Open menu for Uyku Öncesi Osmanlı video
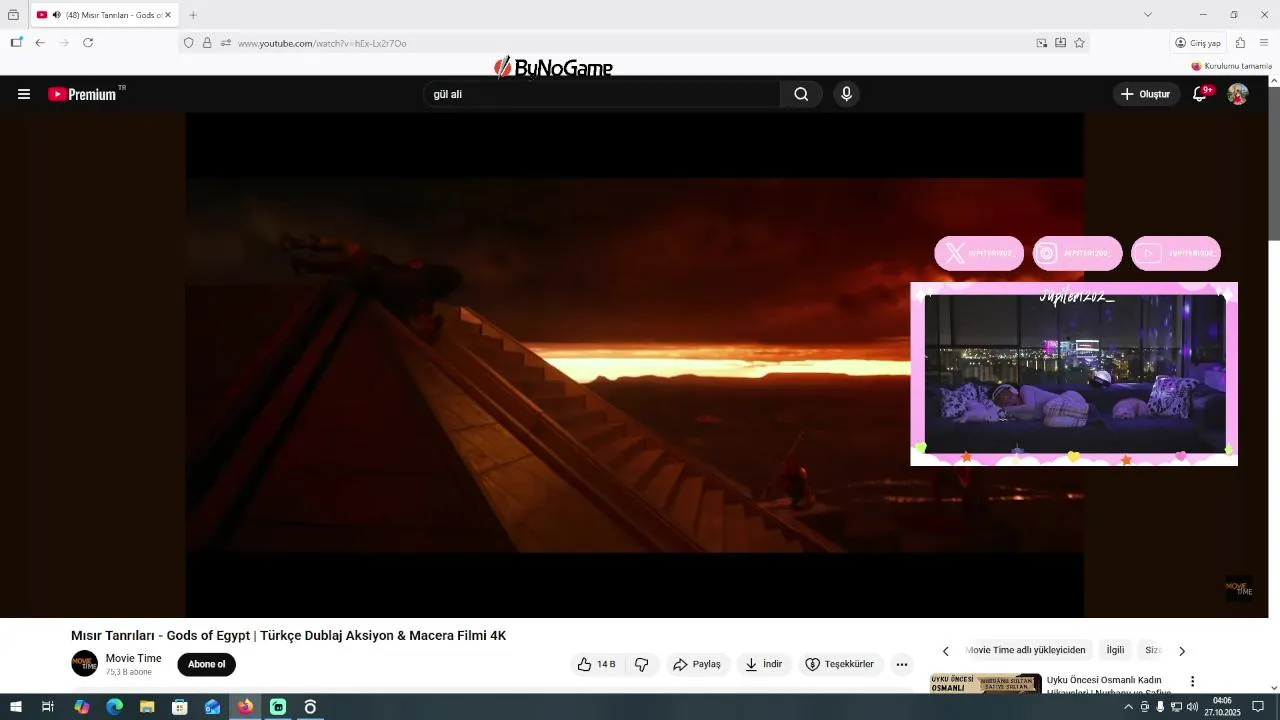Screen dimensions: 1280x720 1192,681
